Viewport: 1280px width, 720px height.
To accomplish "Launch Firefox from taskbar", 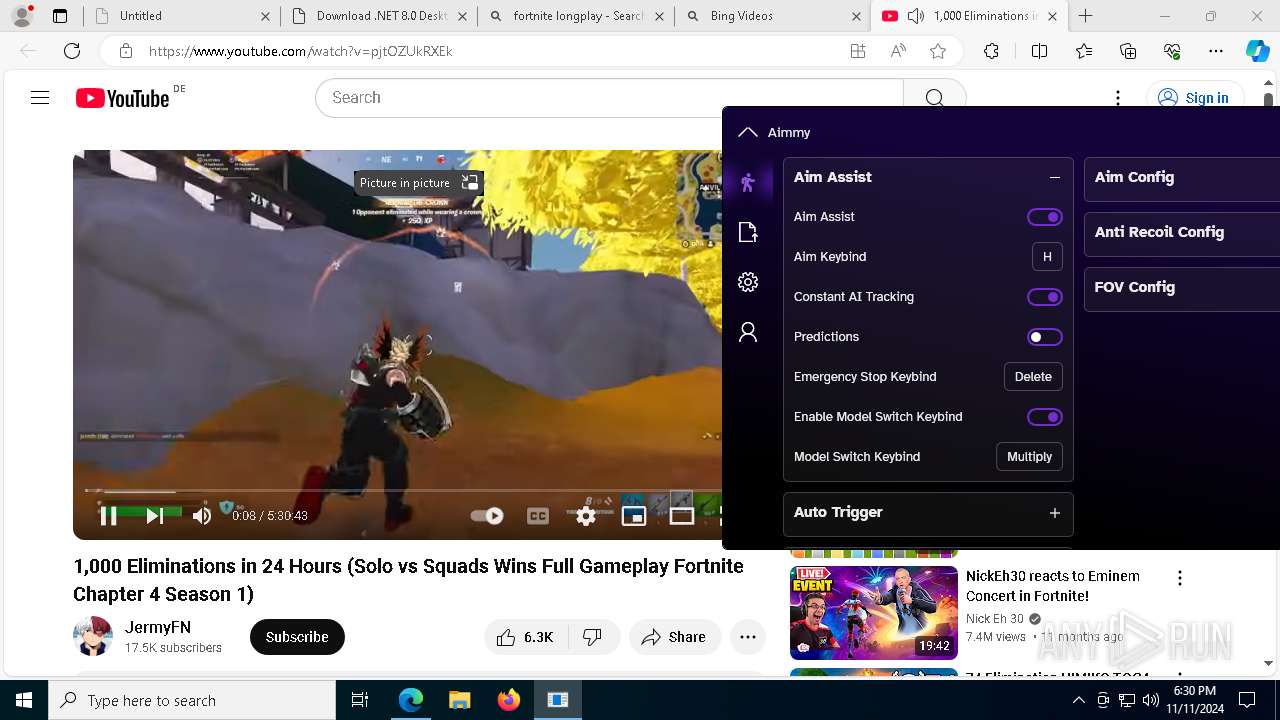I will click(509, 700).
